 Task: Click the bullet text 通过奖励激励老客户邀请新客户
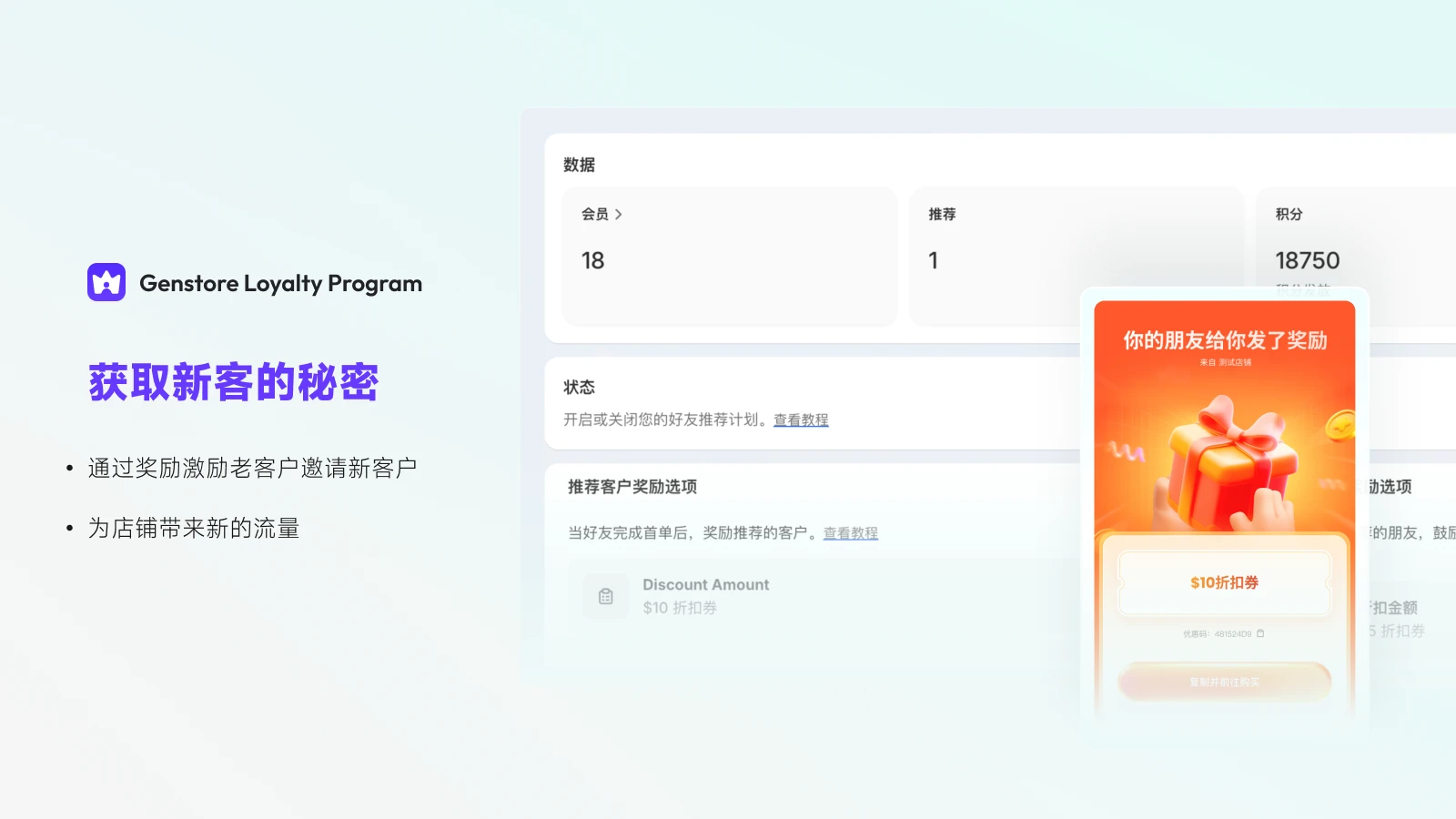253,468
